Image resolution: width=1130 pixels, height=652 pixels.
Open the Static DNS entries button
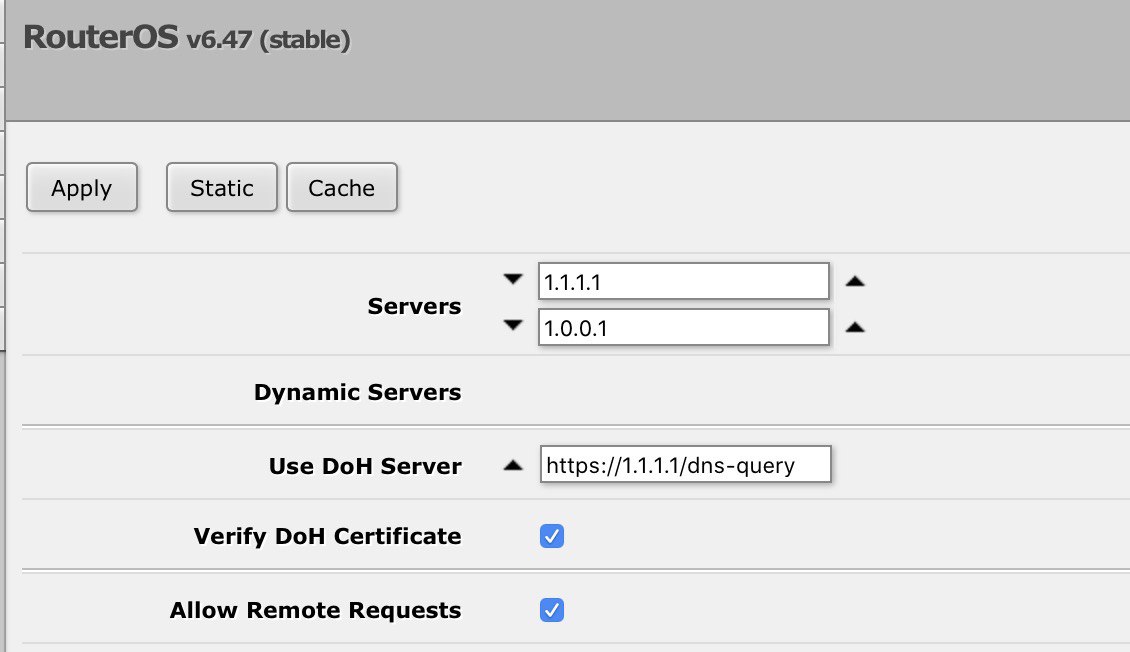pyautogui.click(x=221, y=187)
